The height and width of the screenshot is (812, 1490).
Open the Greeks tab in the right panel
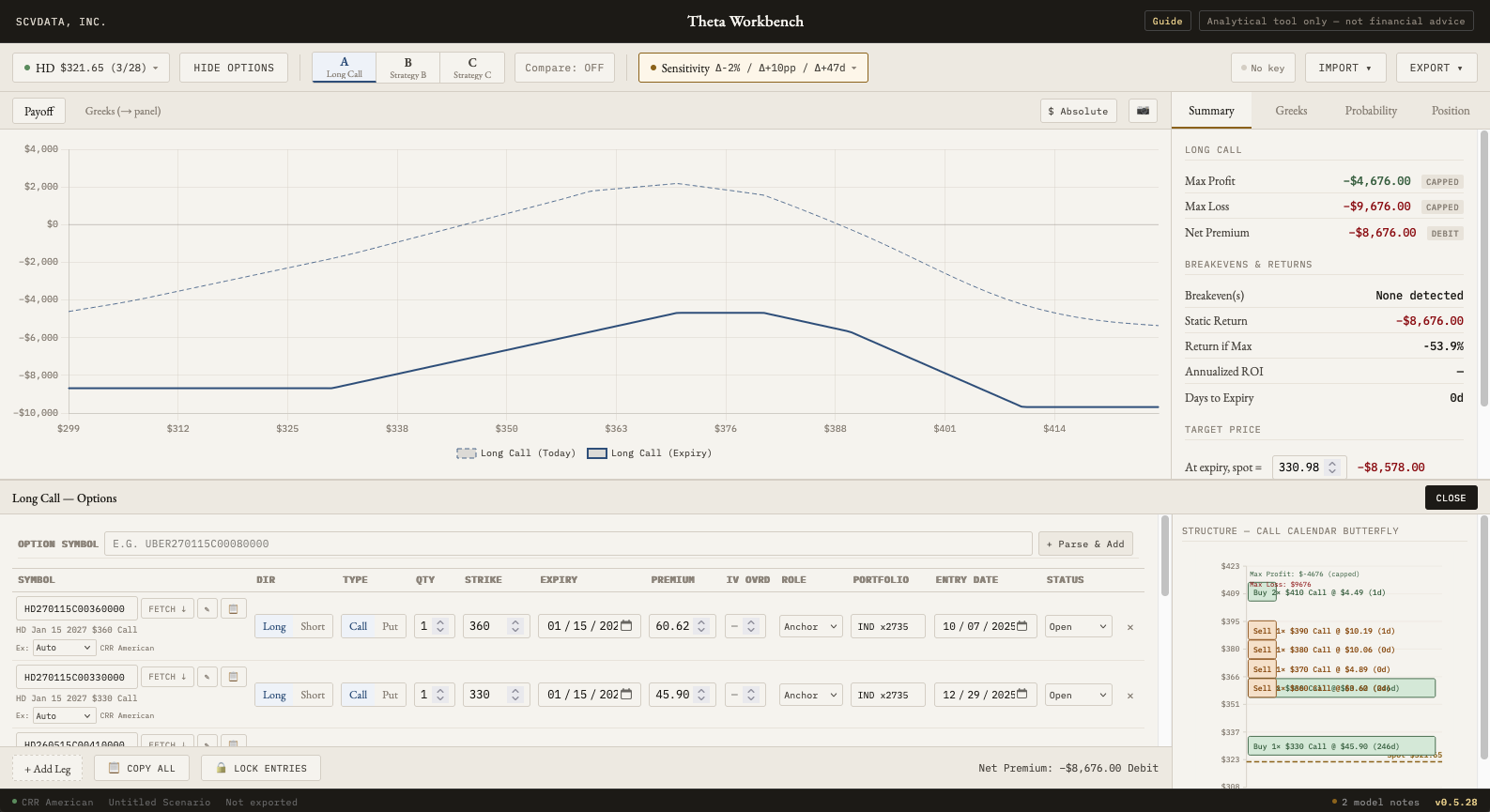pos(1291,111)
